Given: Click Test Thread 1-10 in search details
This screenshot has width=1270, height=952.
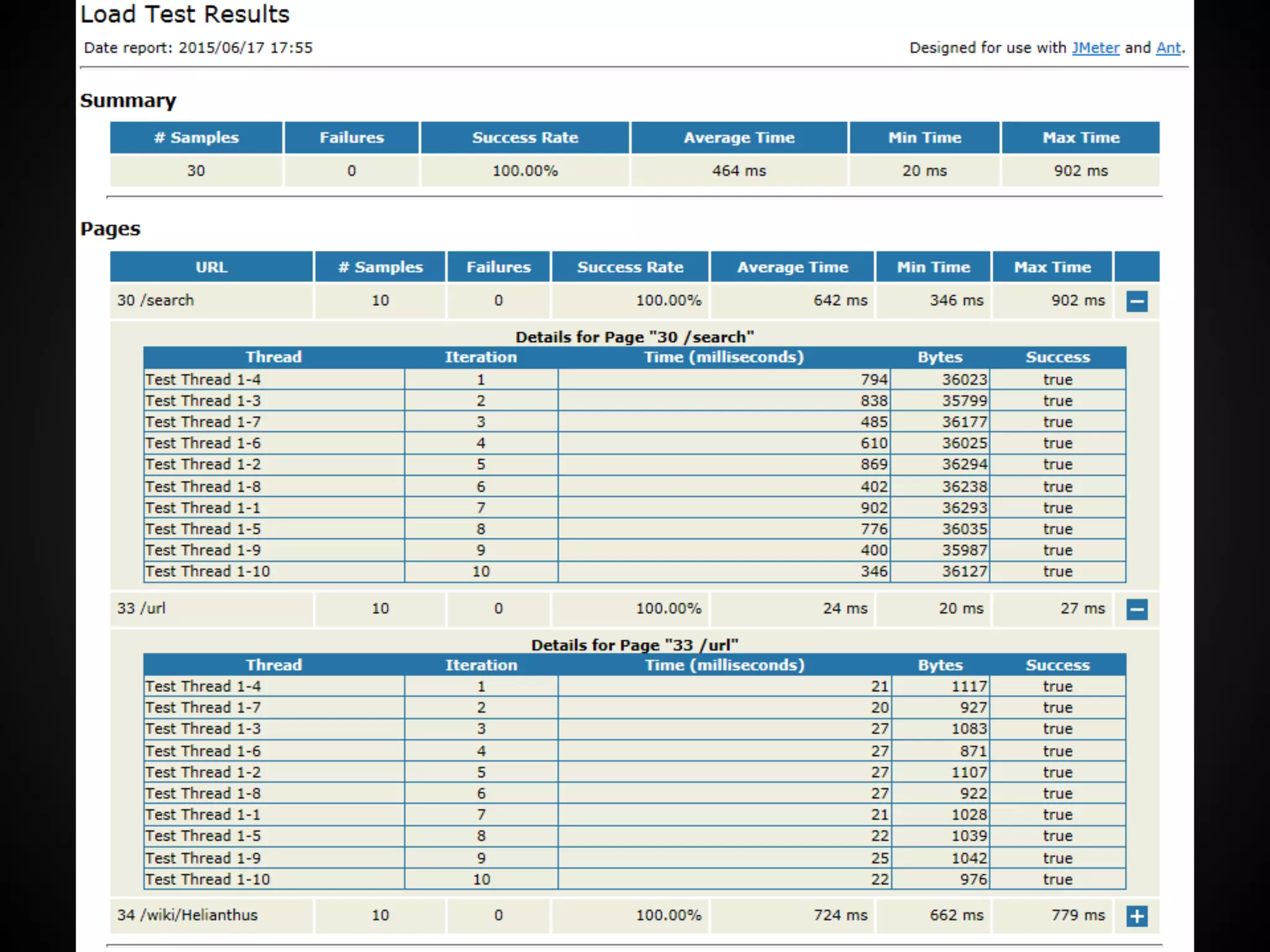Looking at the screenshot, I should coord(208,571).
